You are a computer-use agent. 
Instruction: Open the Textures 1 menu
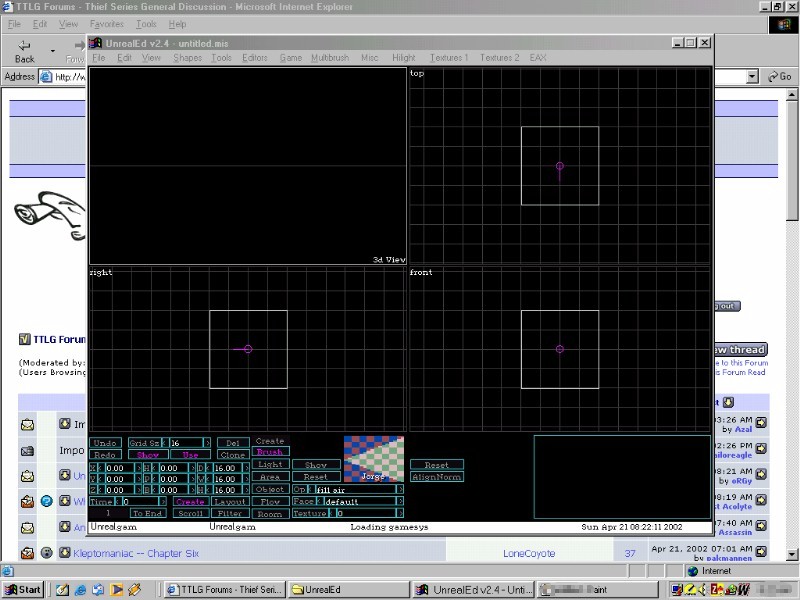(x=448, y=58)
